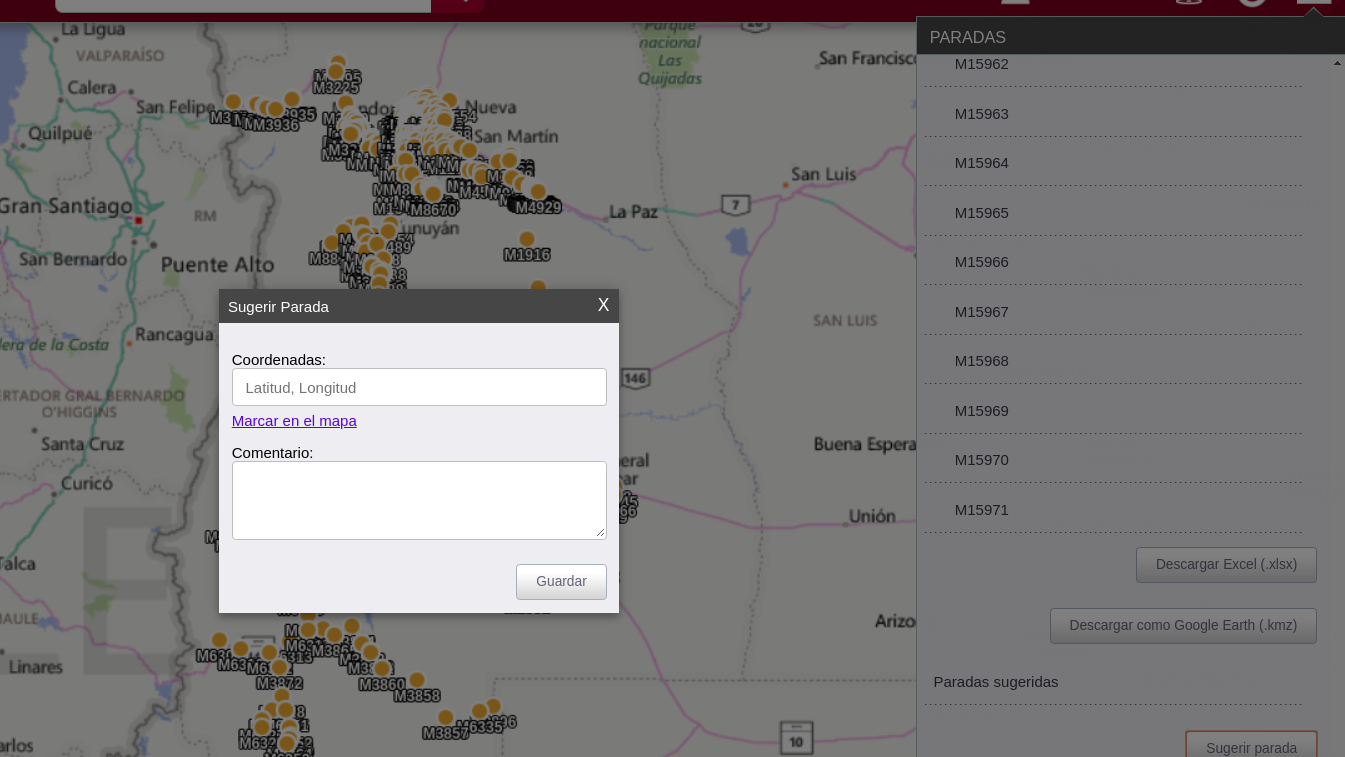This screenshot has height=757, width=1345.
Task: Click the Comentario box resize handle
Action: coord(601,534)
